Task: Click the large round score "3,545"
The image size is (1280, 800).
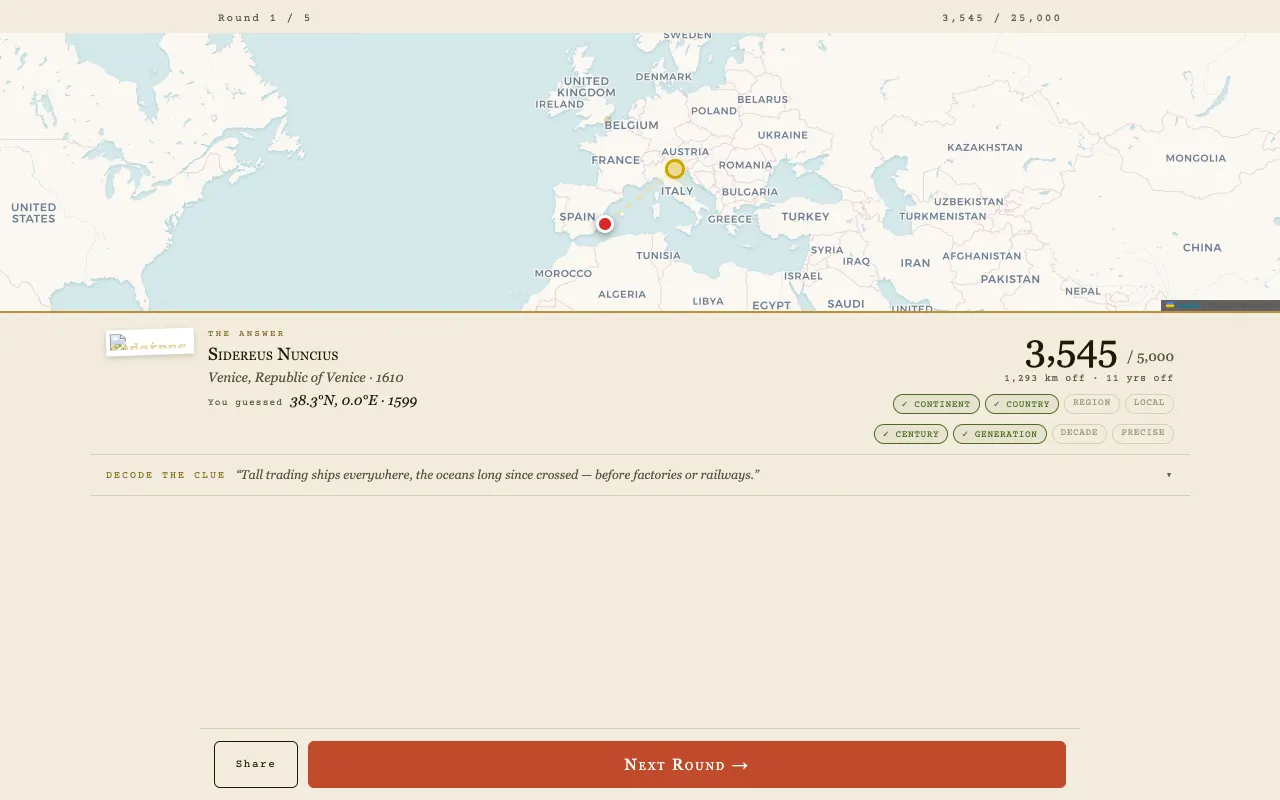Action: (x=1071, y=355)
